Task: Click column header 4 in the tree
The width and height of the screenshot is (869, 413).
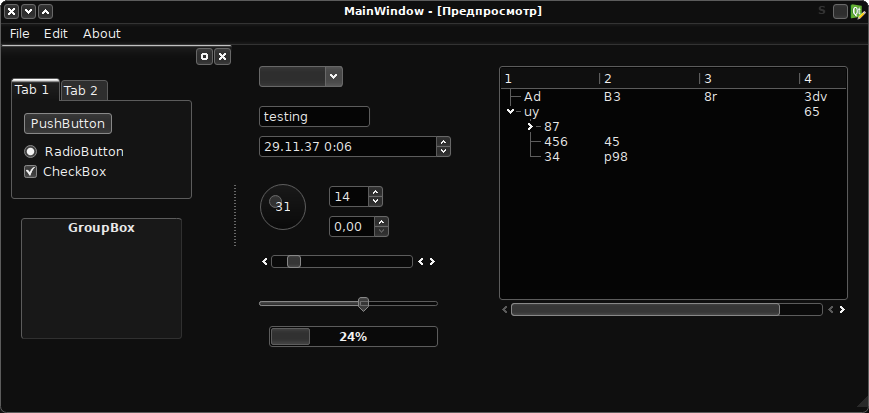Action: 823,79
